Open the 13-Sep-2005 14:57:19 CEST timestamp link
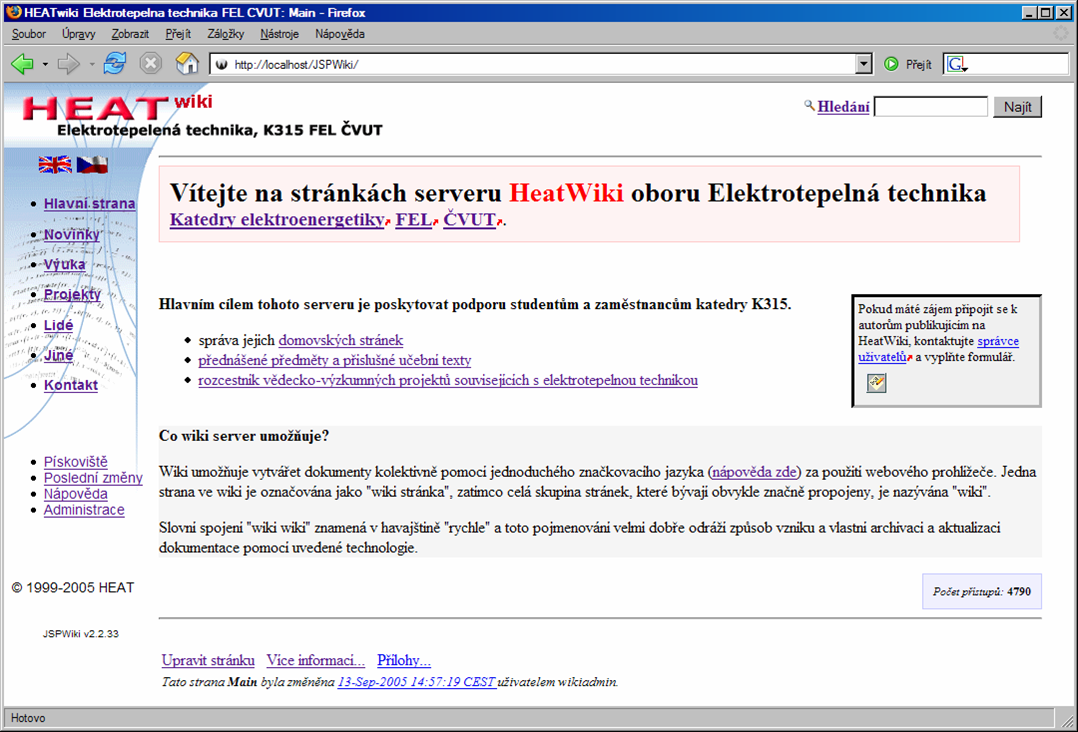Screen dimensions: 1078x732 [417, 682]
